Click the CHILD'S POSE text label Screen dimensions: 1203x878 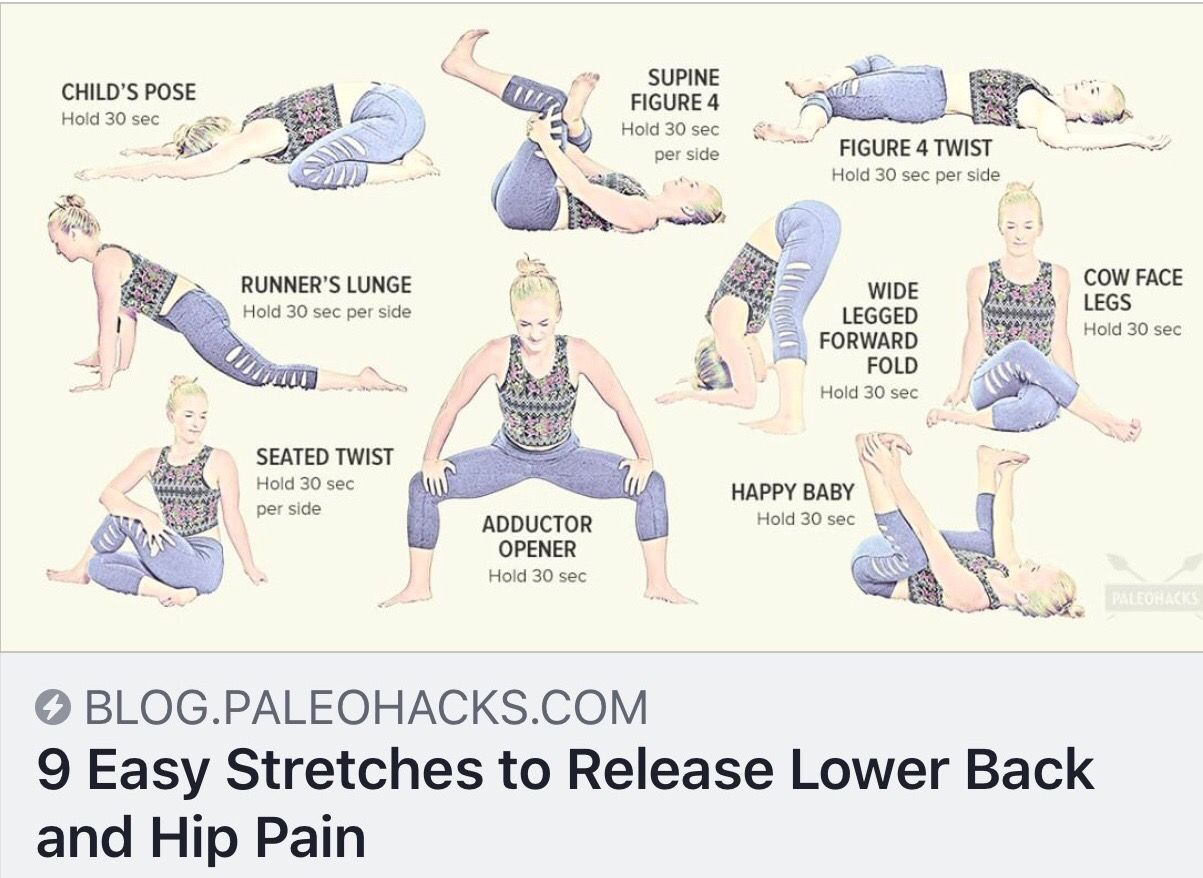click(x=129, y=93)
